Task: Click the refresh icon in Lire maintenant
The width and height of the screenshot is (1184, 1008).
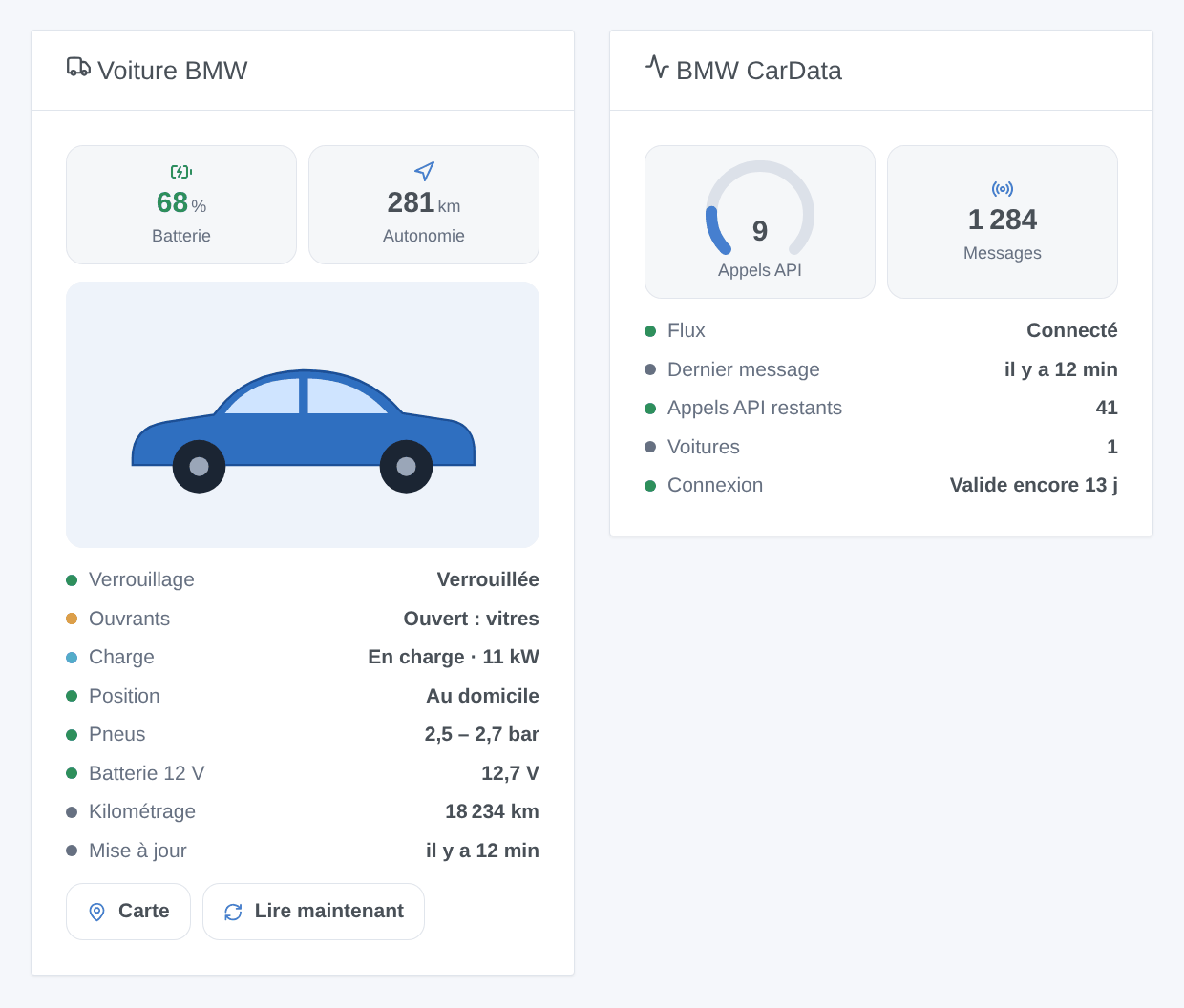Action: (x=233, y=912)
